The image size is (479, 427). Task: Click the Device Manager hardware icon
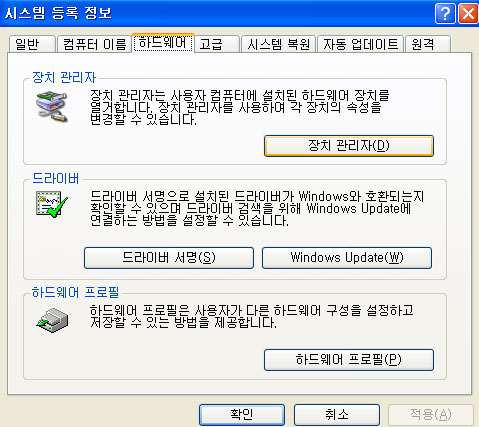52,107
